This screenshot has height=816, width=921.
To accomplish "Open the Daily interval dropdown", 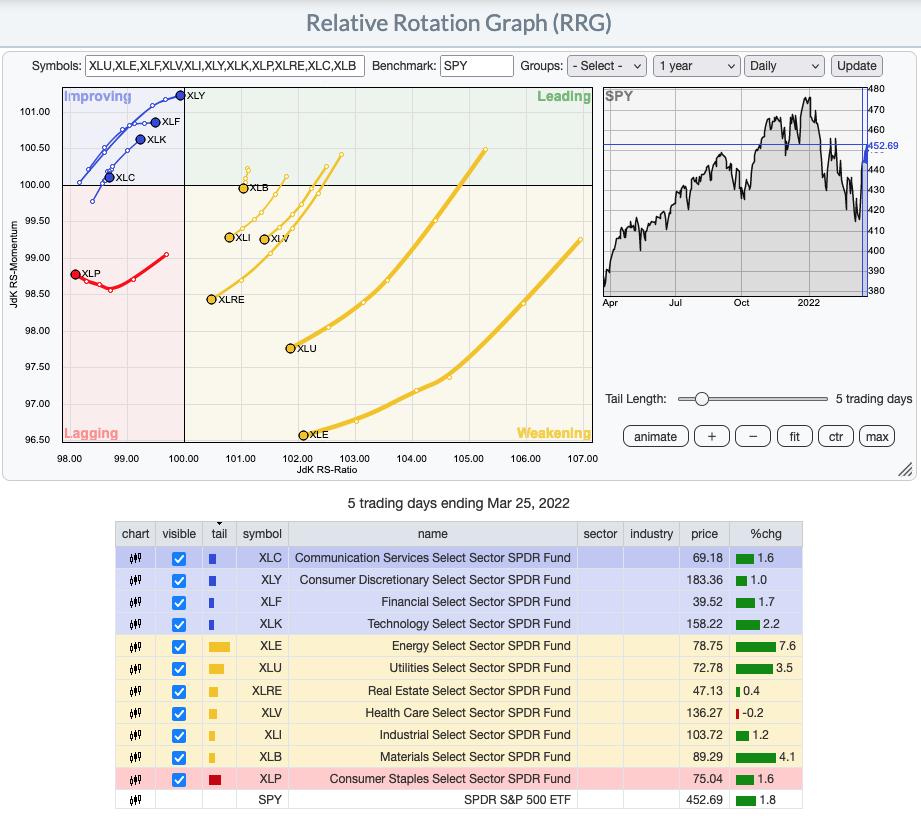I will tap(784, 66).
